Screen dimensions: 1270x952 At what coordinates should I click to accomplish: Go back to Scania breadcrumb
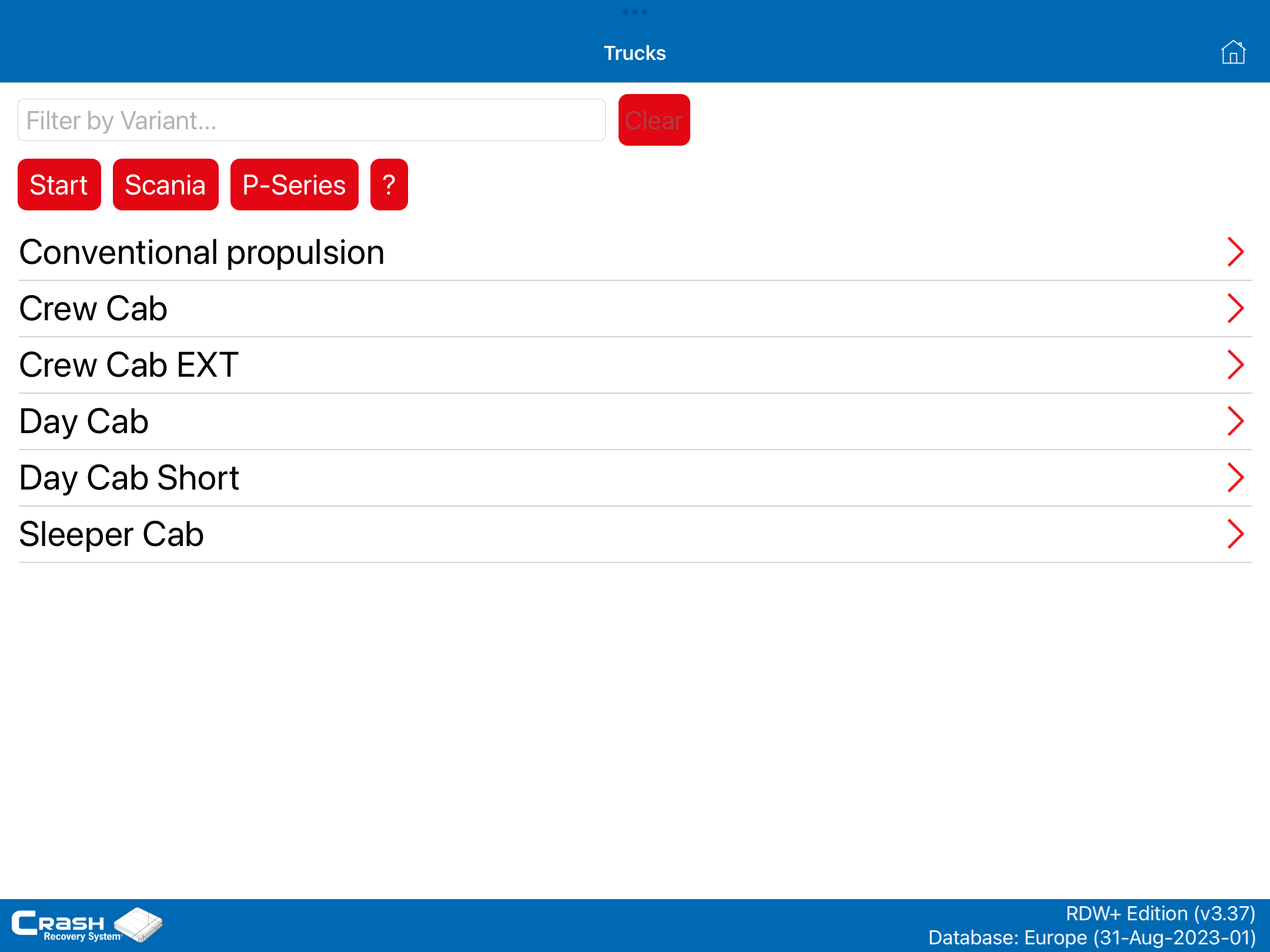pyautogui.click(x=165, y=185)
